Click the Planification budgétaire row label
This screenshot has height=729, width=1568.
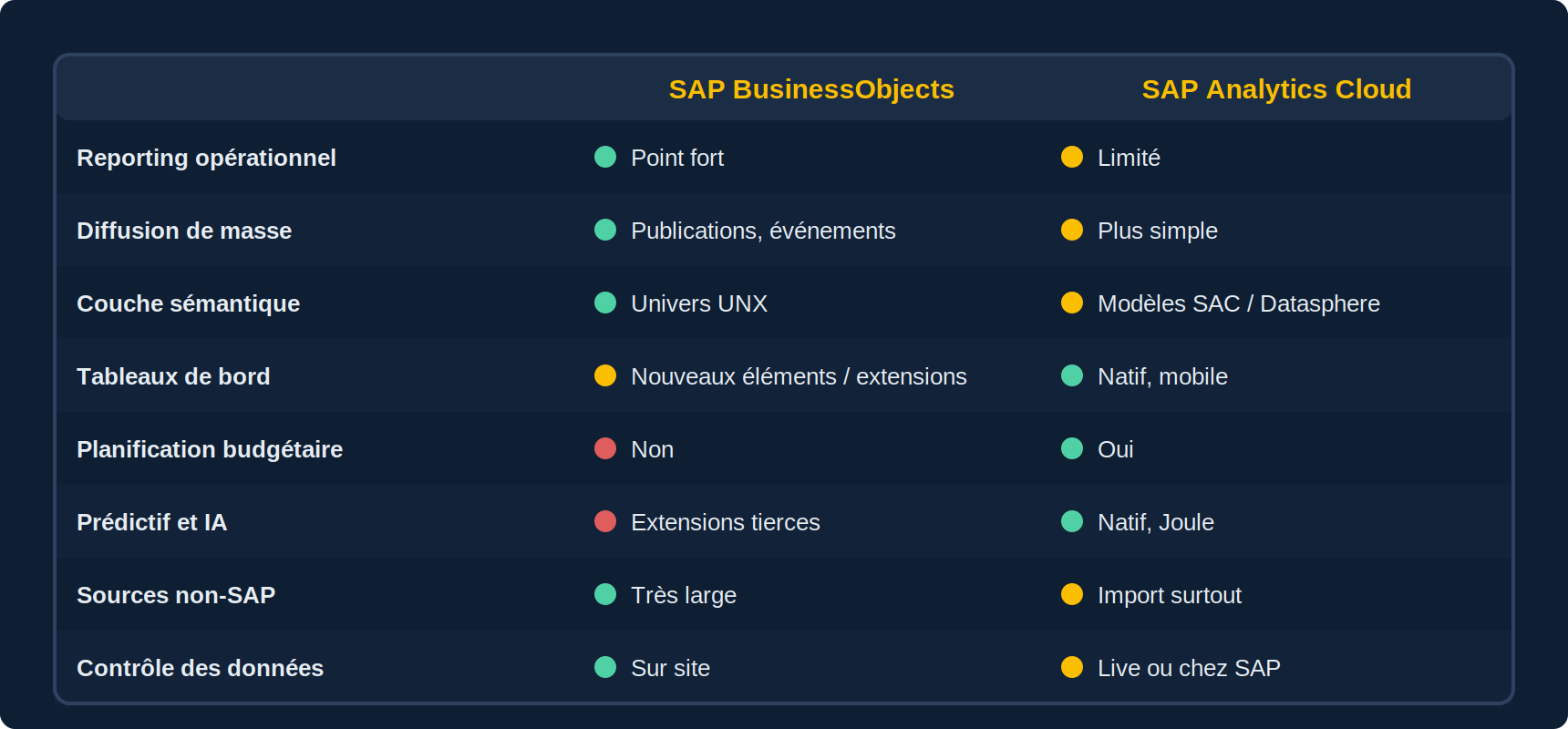click(x=210, y=449)
